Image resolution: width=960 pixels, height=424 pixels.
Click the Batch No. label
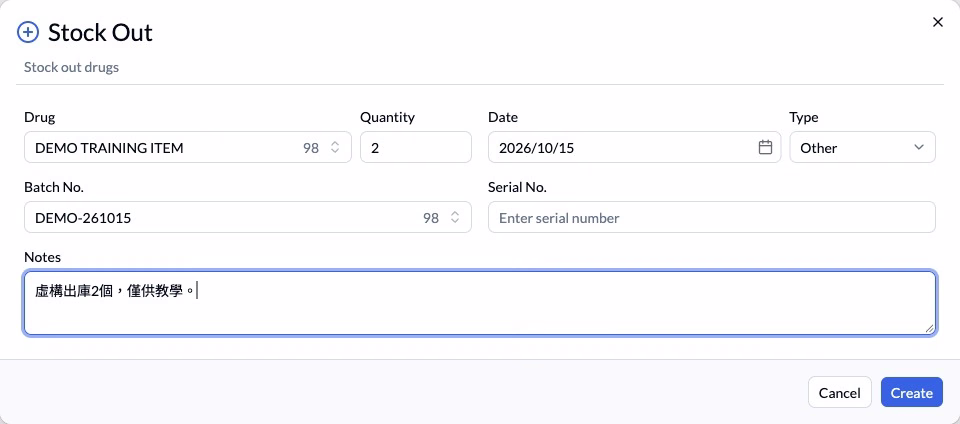coord(53,187)
